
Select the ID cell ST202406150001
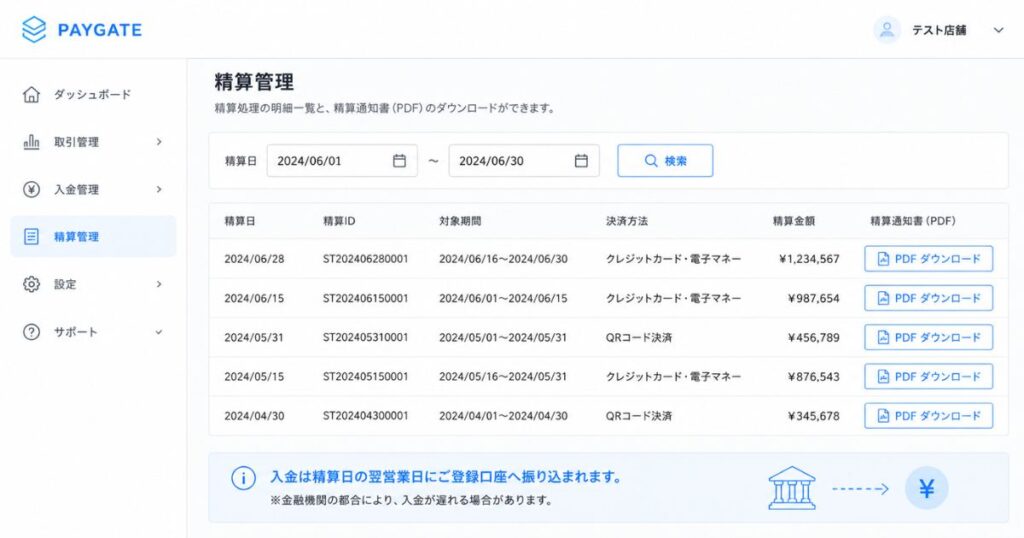point(365,298)
